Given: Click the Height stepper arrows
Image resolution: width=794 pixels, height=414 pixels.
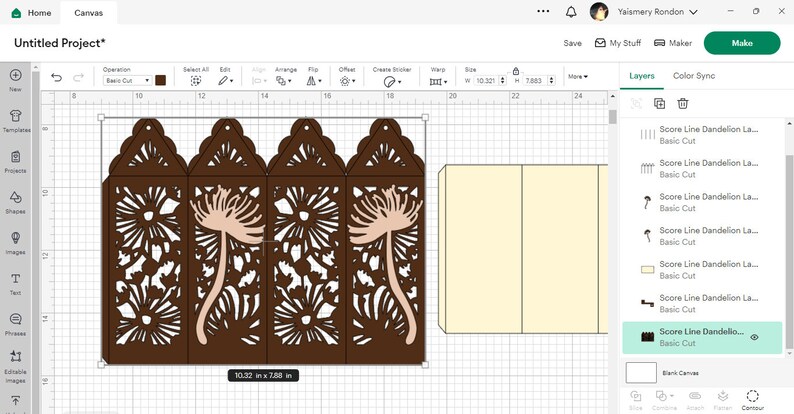Looking at the screenshot, I should point(551,80).
